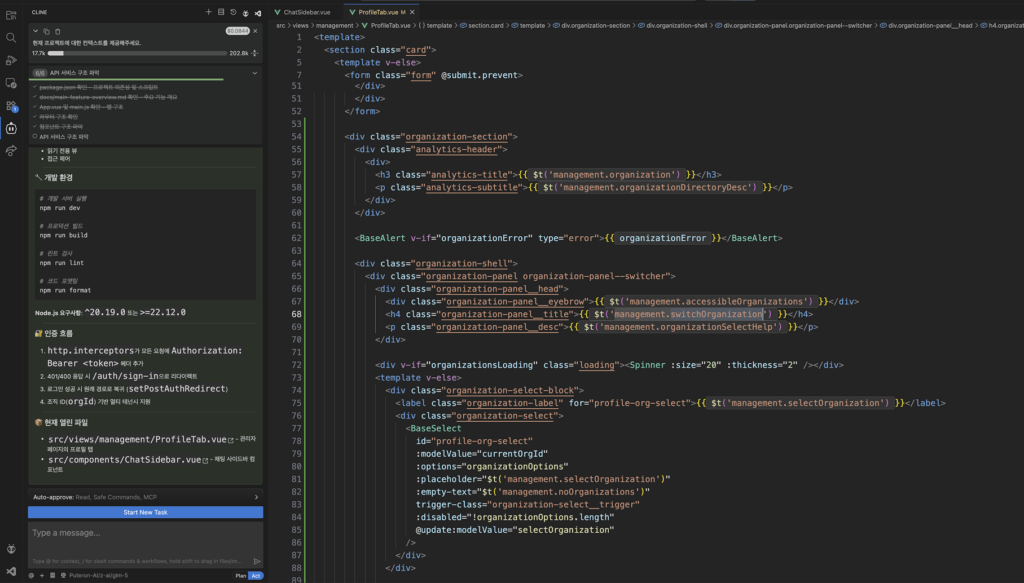Open the Explorer view in activity bar
The image size is (1024, 583).
coord(11,14)
